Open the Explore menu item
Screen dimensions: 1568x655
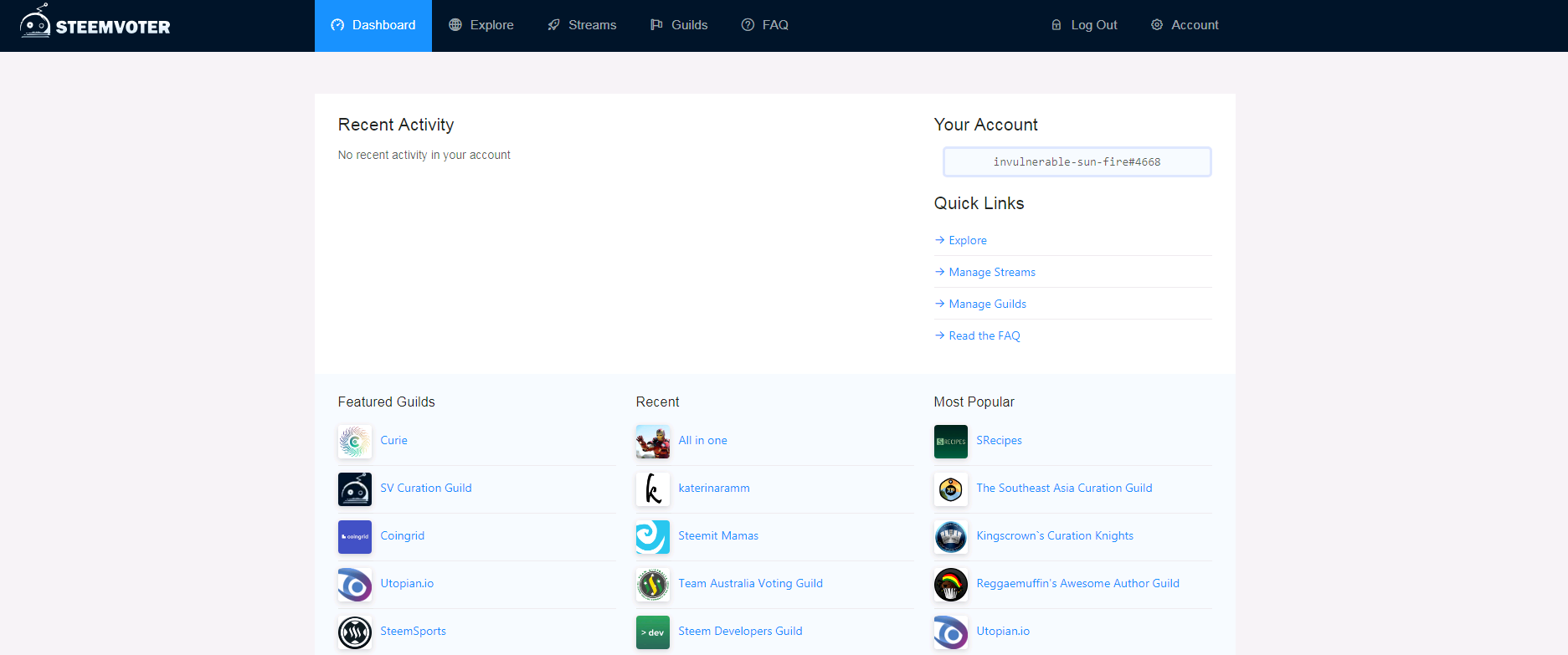click(481, 25)
